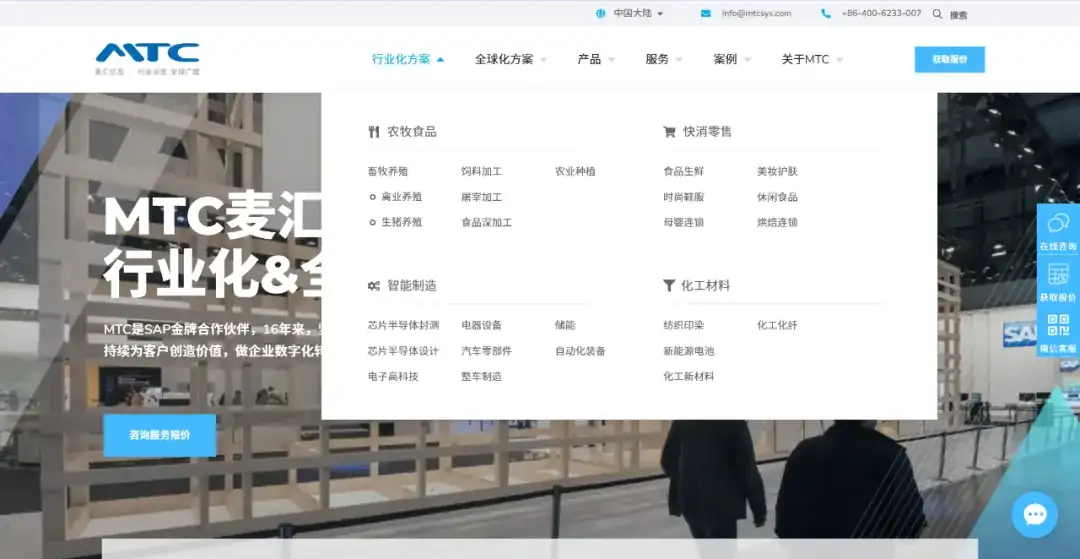Click the +86-400-6233-007 phone number
The image size is (1080, 559).
click(881, 14)
